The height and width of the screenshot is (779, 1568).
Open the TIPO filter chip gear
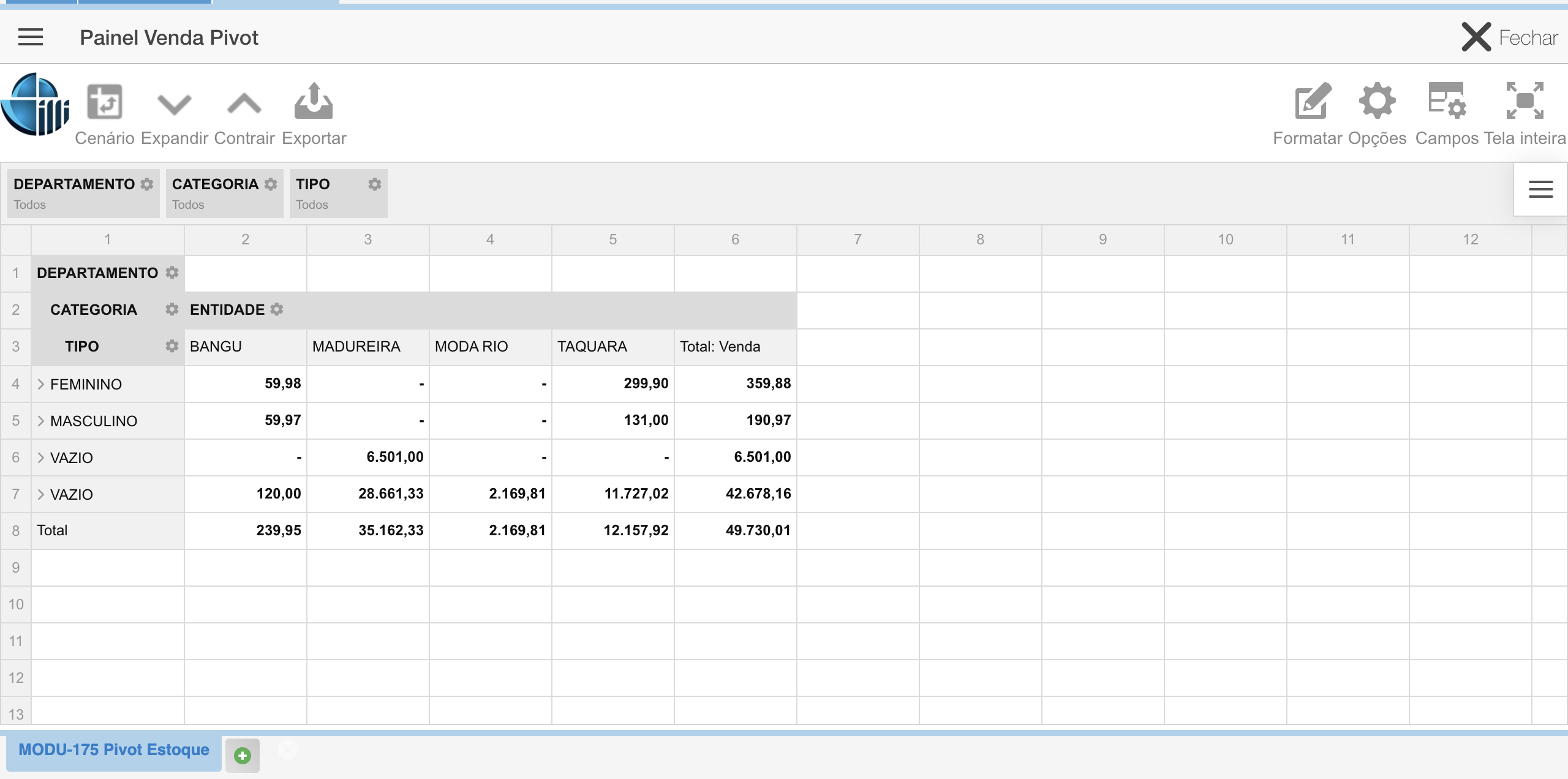tap(375, 184)
